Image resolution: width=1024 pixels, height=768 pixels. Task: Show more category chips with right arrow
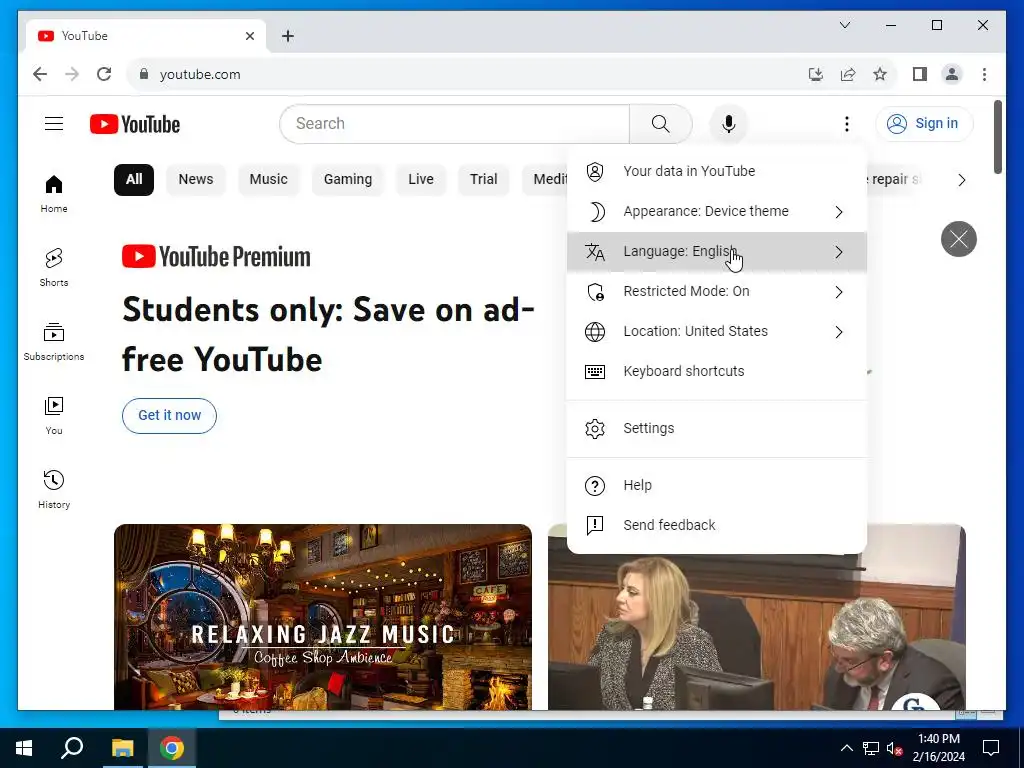(x=961, y=180)
